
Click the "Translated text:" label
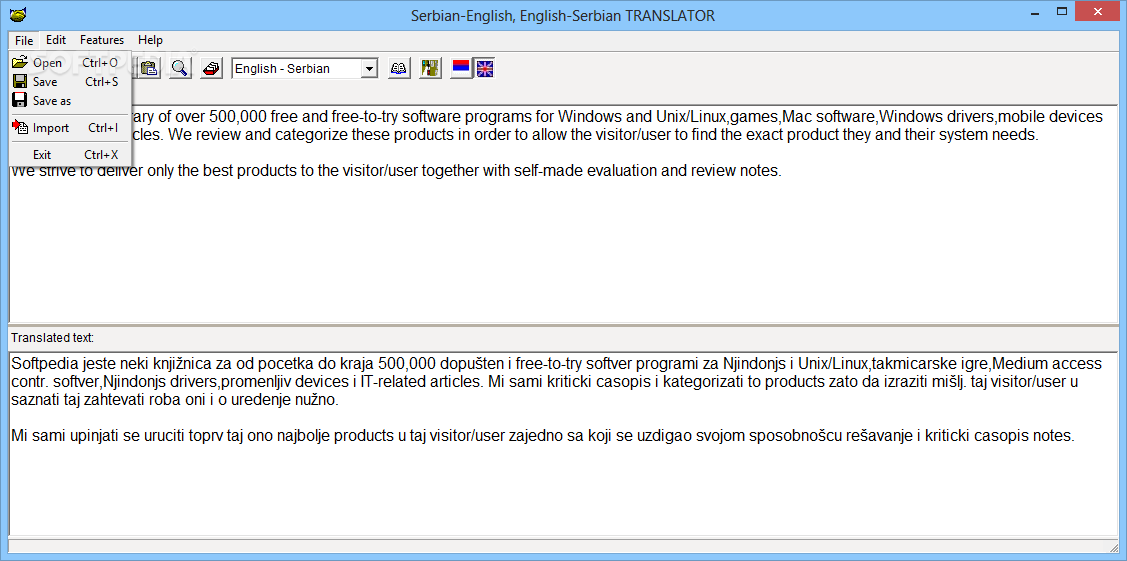coord(52,338)
